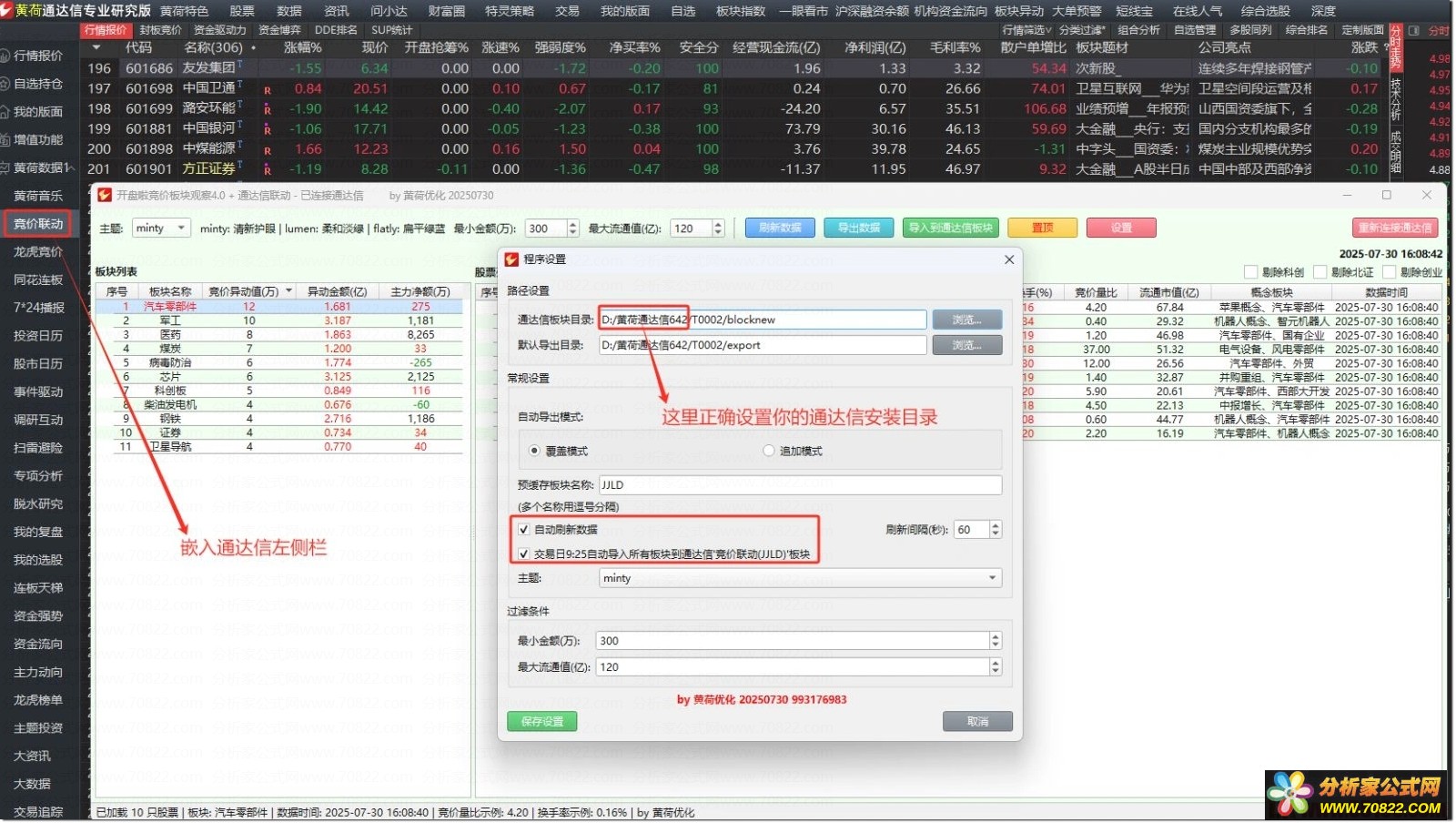Adjust the toolbar 最大流通值 120 spinner
This screenshot has height=823, width=1456.
pyautogui.click(x=717, y=229)
